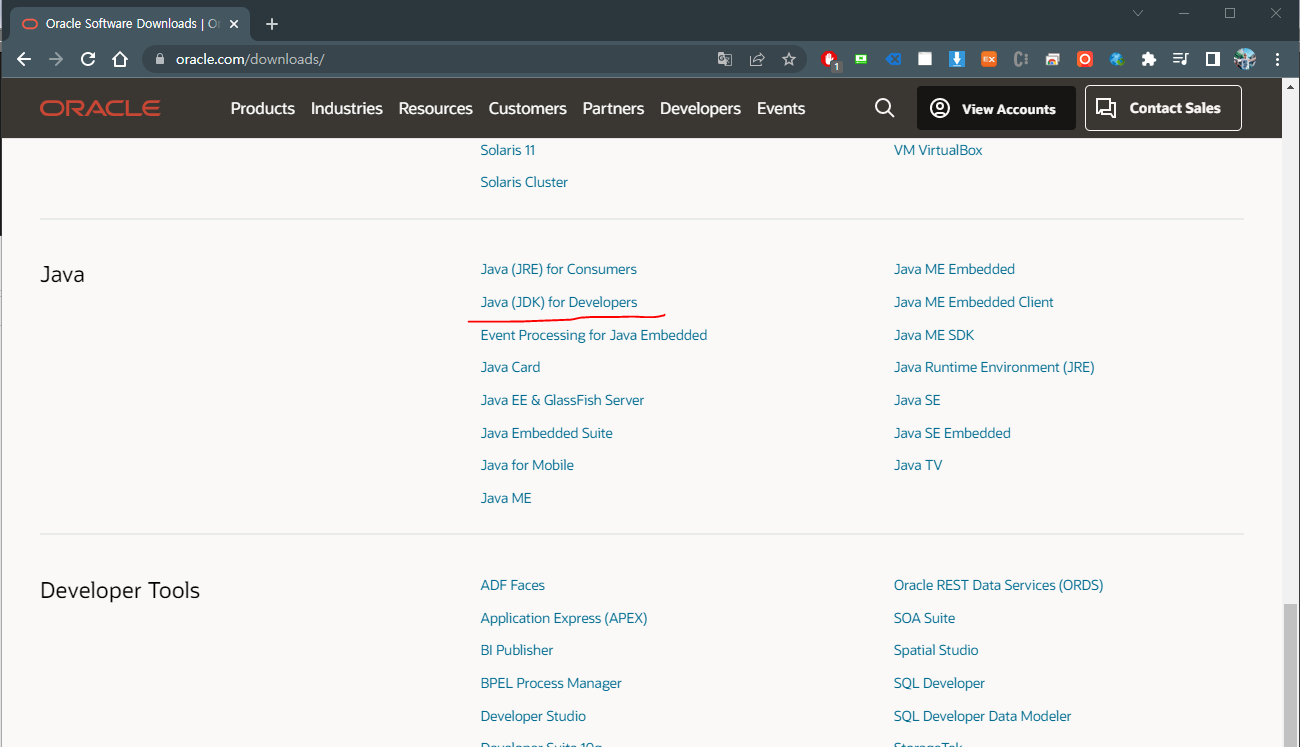Screen dimensions: 1300x747
Task: Open the orange EX extension icon
Action: pyautogui.click(x=989, y=59)
